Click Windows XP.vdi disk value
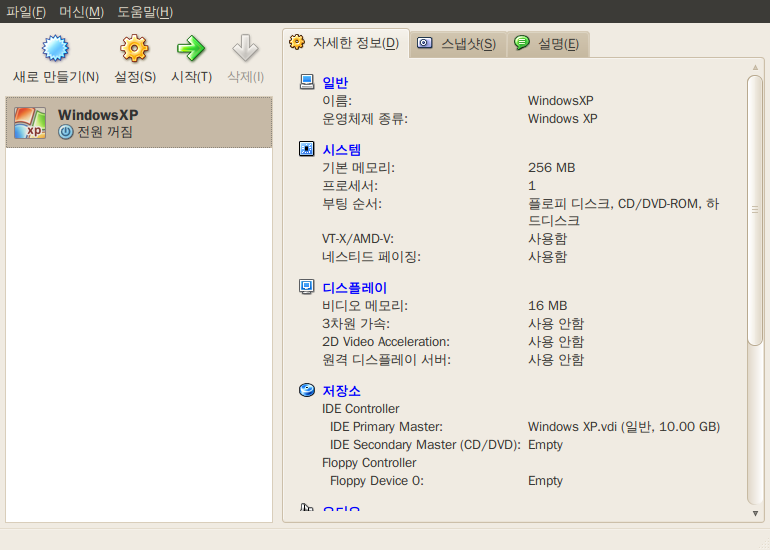The image size is (770, 550). point(624,427)
